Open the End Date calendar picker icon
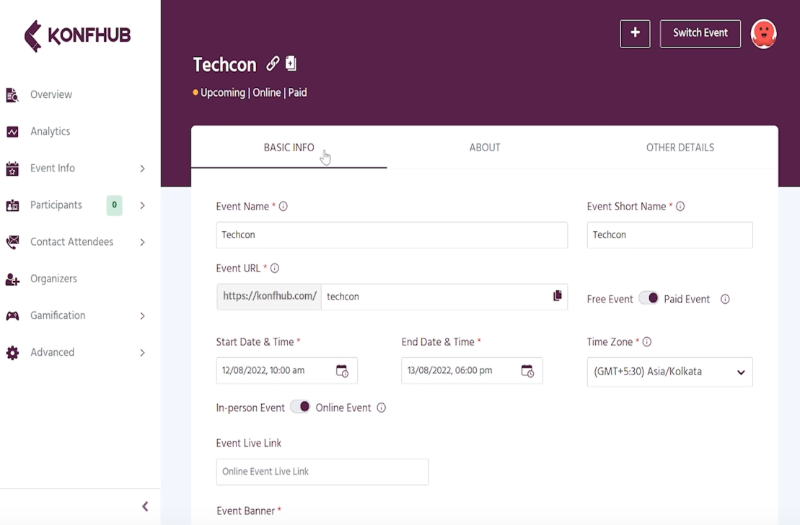Viewport: 800px width, 525px height. (x=527, y=371)
